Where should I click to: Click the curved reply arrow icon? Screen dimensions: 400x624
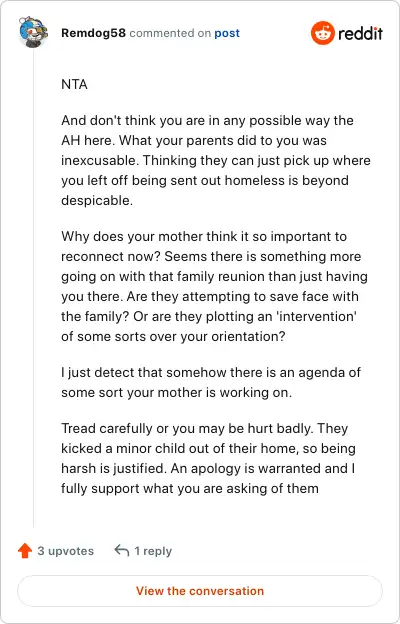pyautogui.click(x=121, y=551)
